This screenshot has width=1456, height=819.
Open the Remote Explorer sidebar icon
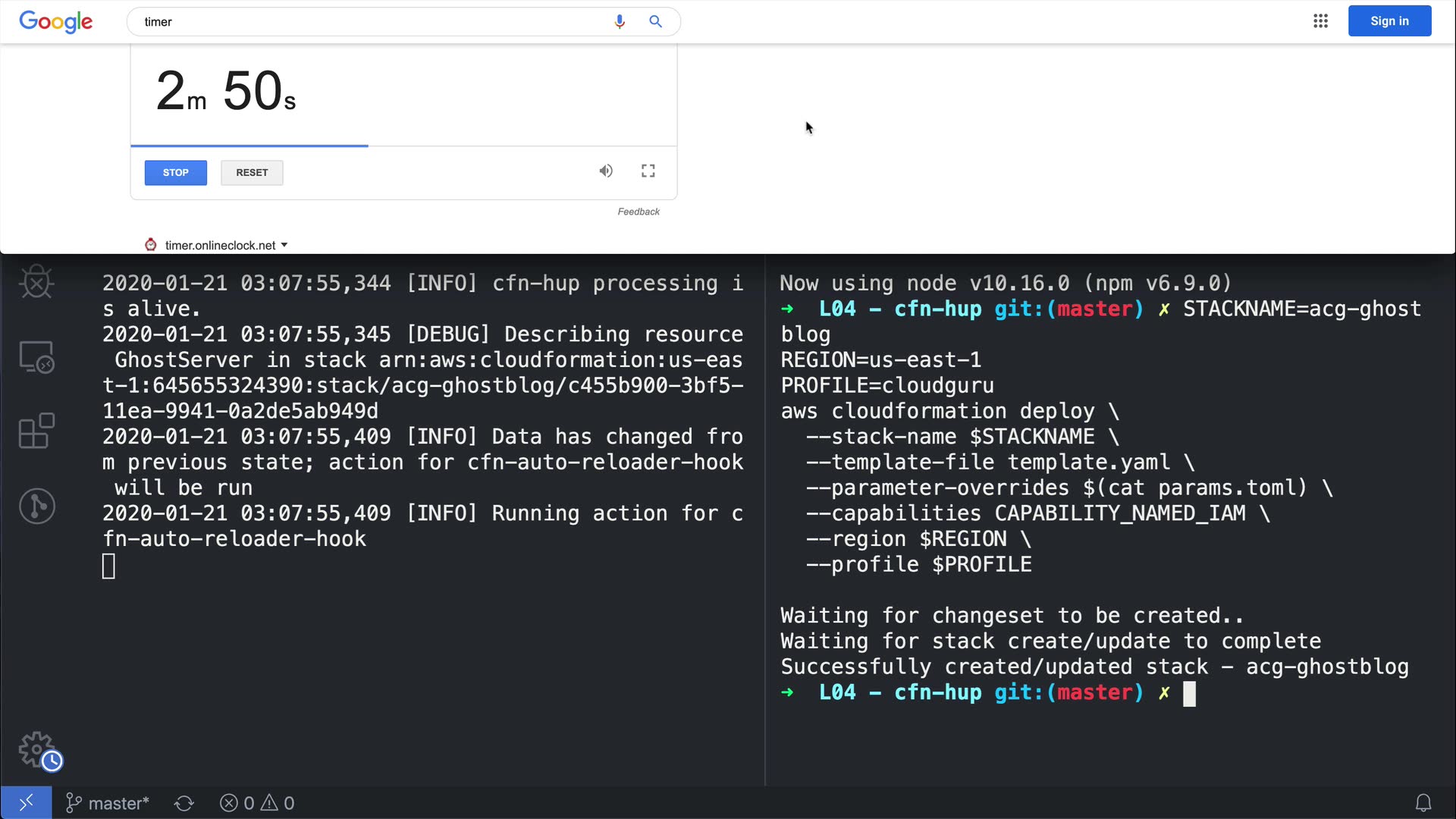tap(36, 356)
